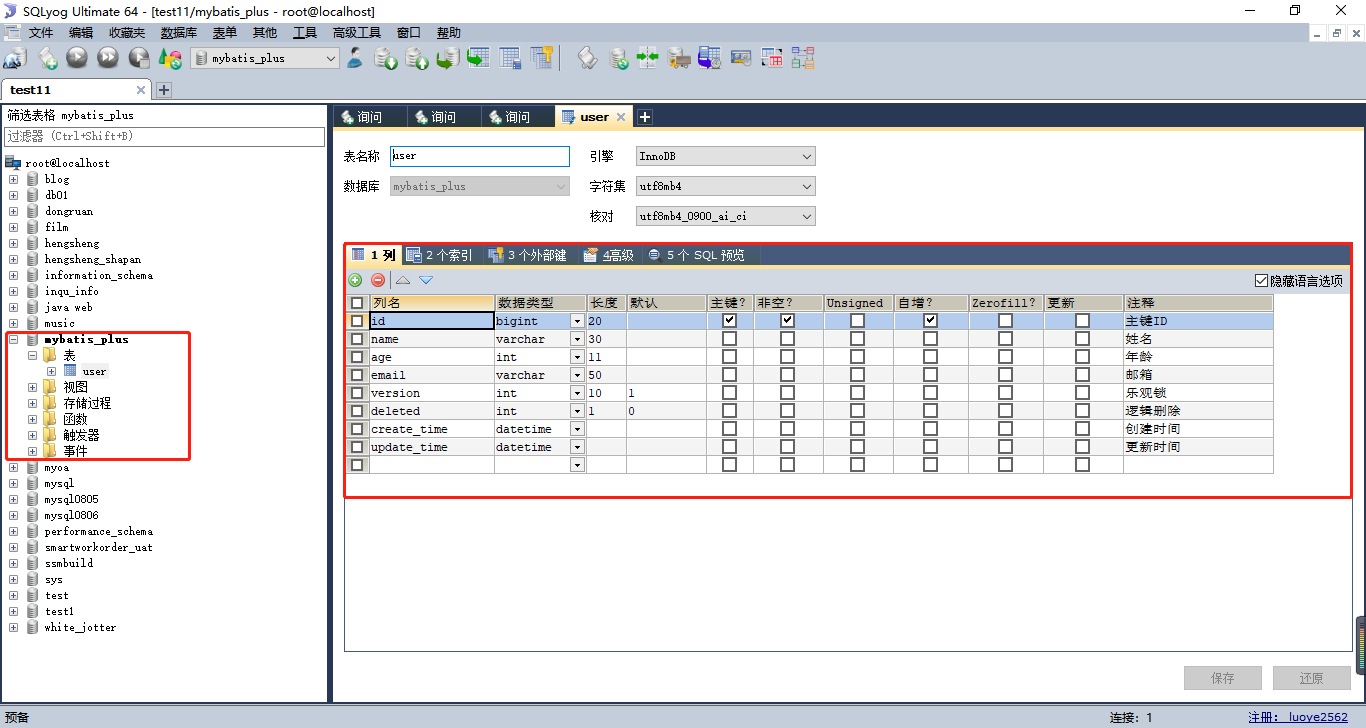Click the execute SQL script icon

coord(447,58)
